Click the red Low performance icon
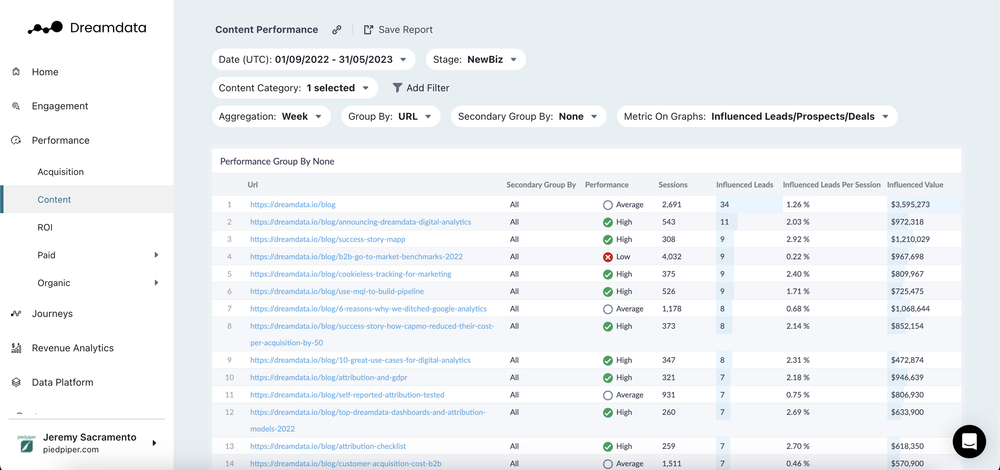 [x=608, y=257]
